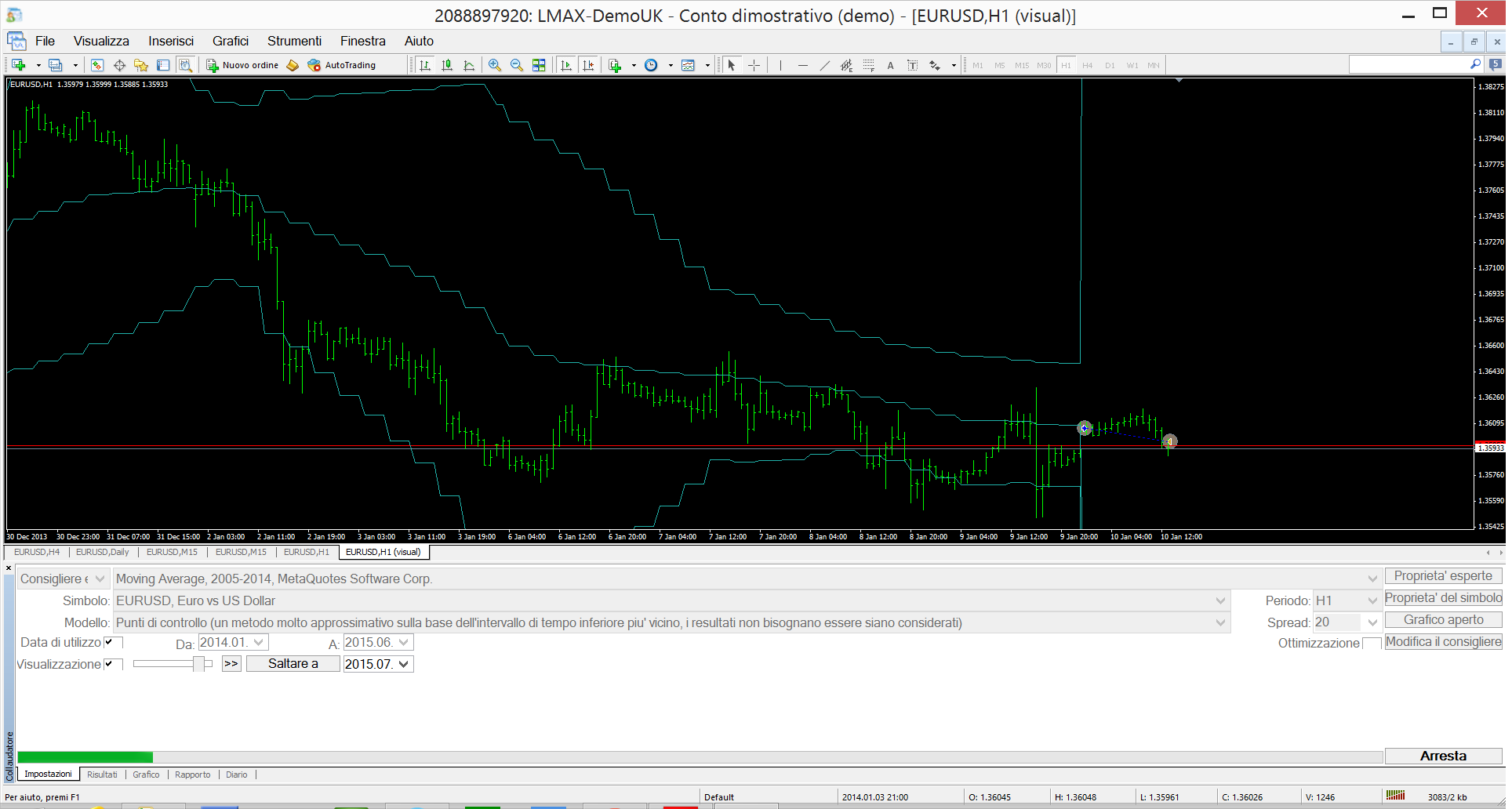Switch to EURUSD,Daily chart tab

pyautogui.click(x=103, y=552)
